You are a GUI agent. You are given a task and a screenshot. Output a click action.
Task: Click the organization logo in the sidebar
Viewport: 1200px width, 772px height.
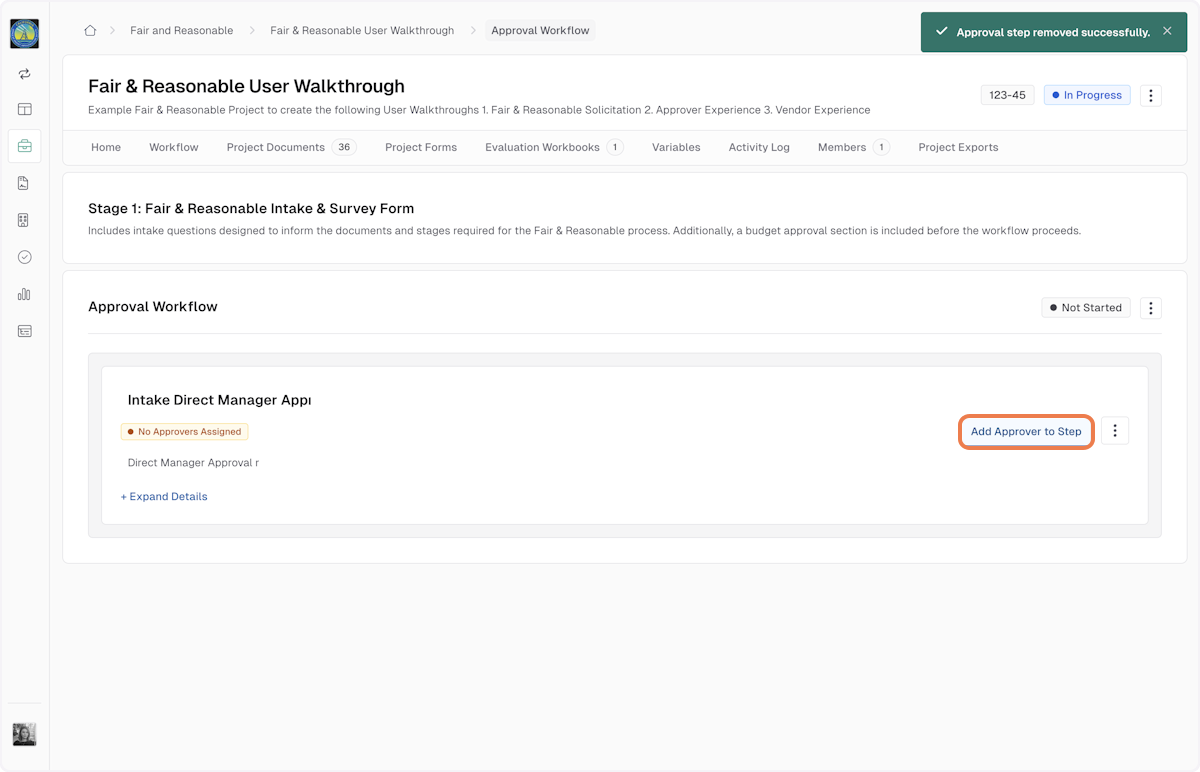pos(24,33)
